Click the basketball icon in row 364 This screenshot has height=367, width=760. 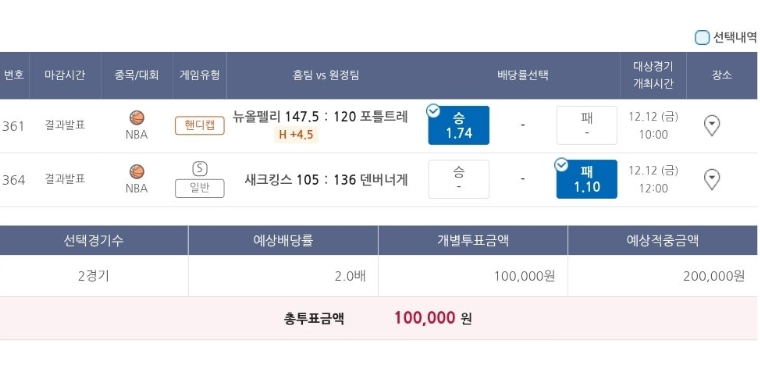pos(137,172)
